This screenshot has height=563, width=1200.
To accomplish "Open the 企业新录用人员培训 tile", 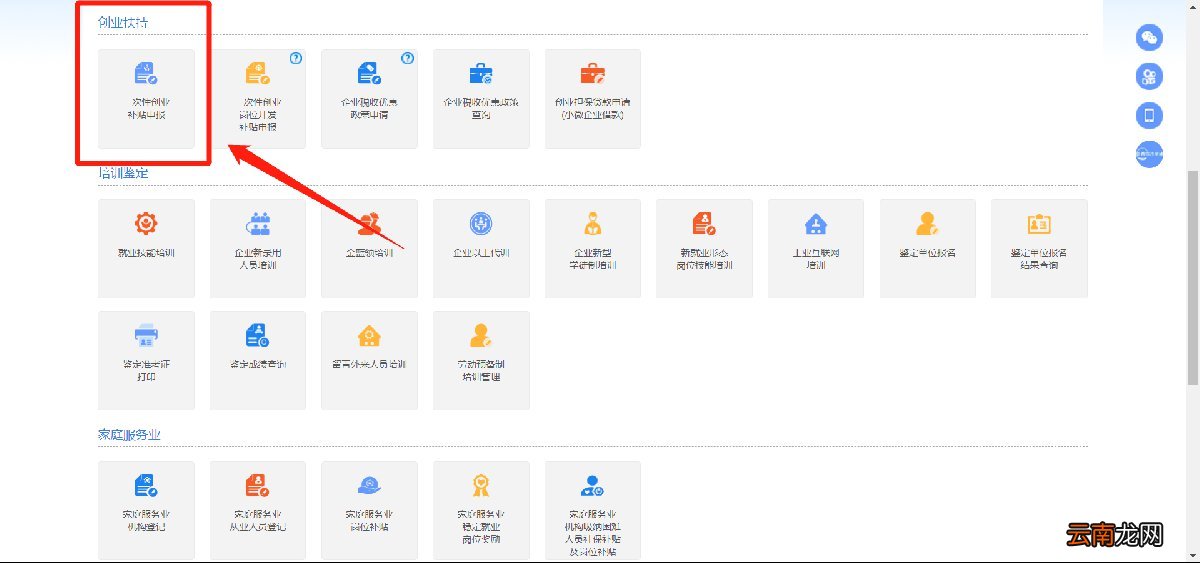I will (x=258, y=248).
